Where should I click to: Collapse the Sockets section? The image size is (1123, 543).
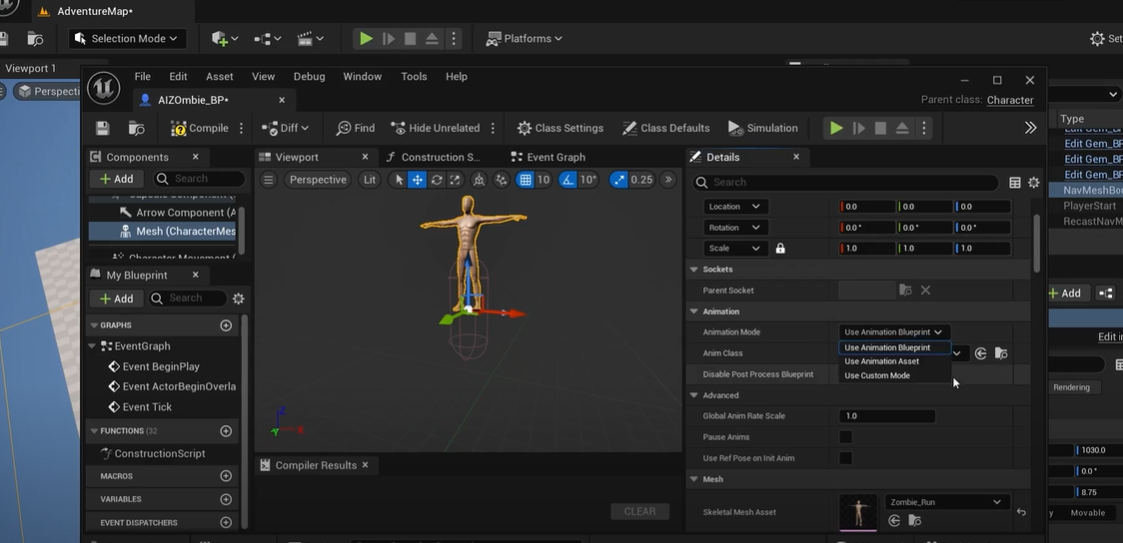coord(694,269)
